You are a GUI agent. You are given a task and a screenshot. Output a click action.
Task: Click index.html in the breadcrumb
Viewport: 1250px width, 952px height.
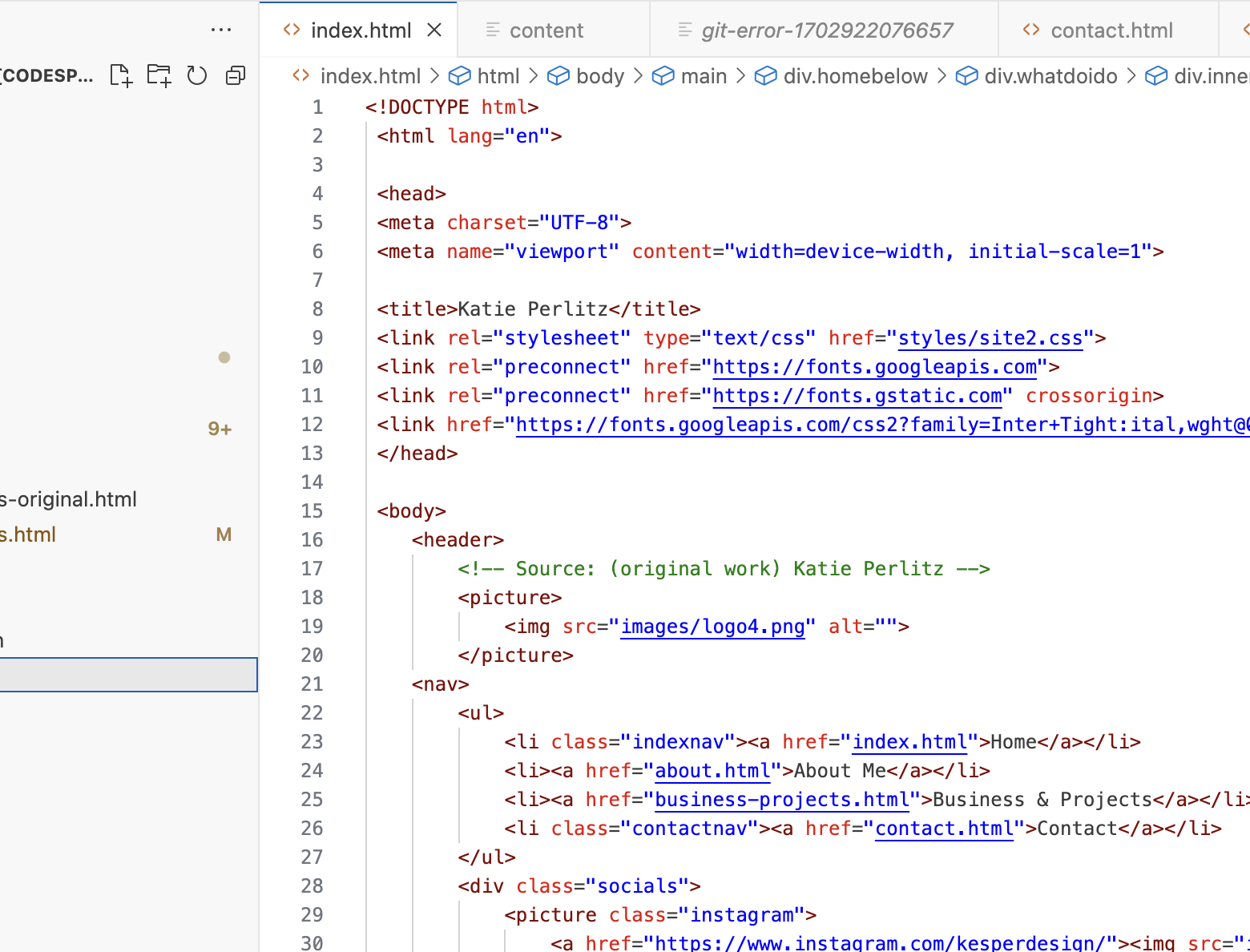point(370,76)
